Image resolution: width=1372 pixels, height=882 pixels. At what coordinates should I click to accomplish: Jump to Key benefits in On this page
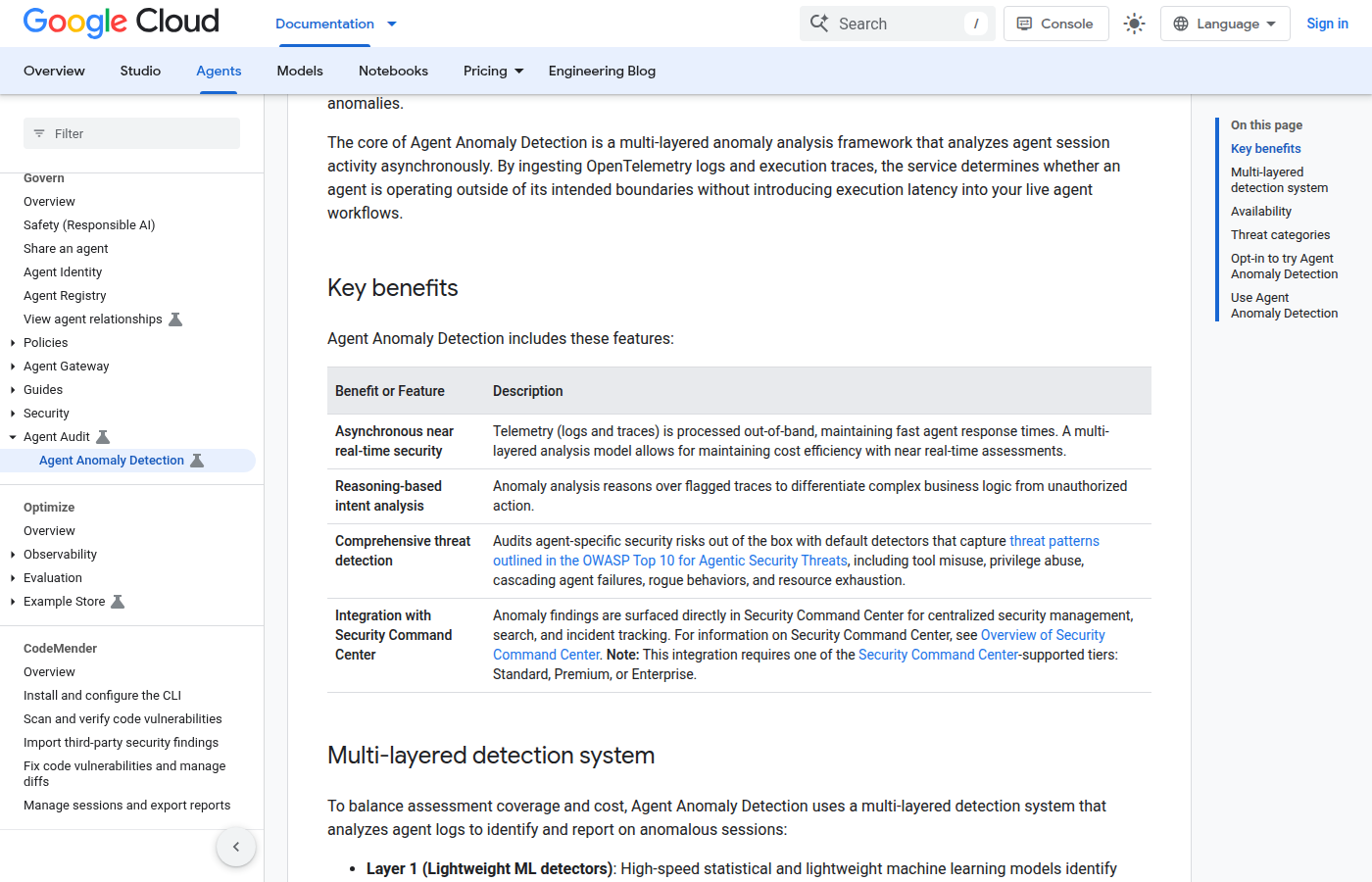coord(1266,149)
